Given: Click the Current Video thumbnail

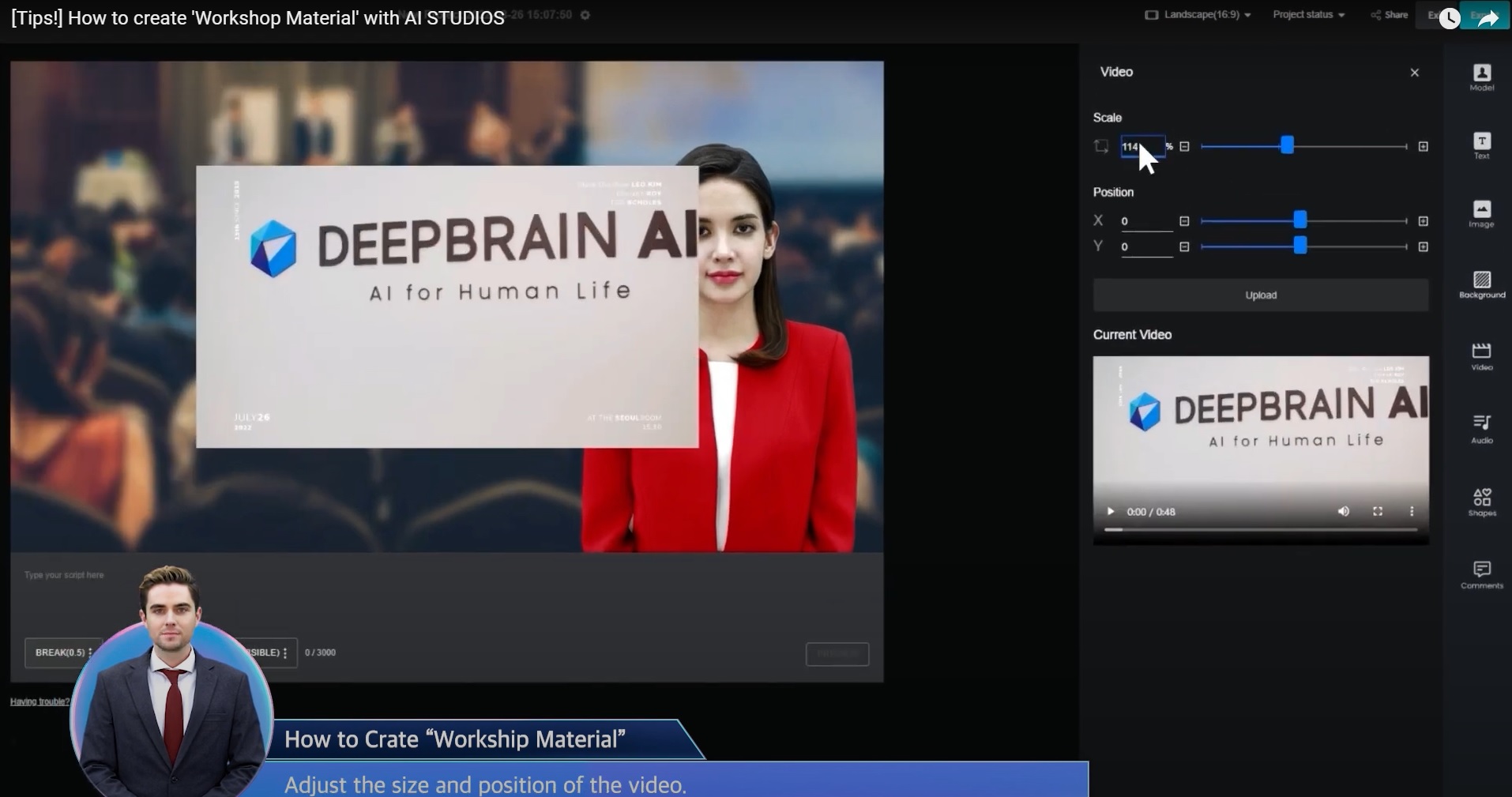Looking at the screenshot, I should tap(1261, 450).
